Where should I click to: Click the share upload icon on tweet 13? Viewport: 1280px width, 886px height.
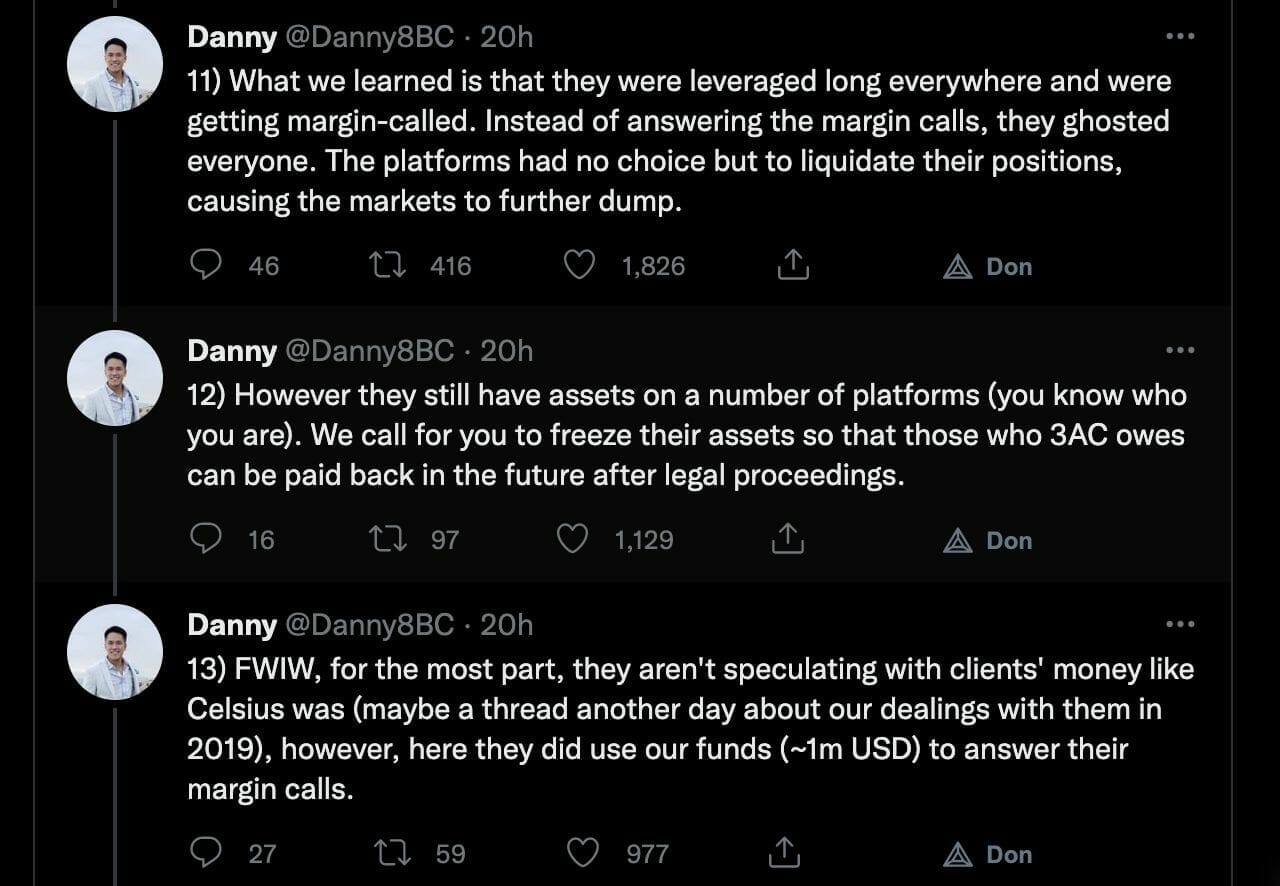[785, 853]
